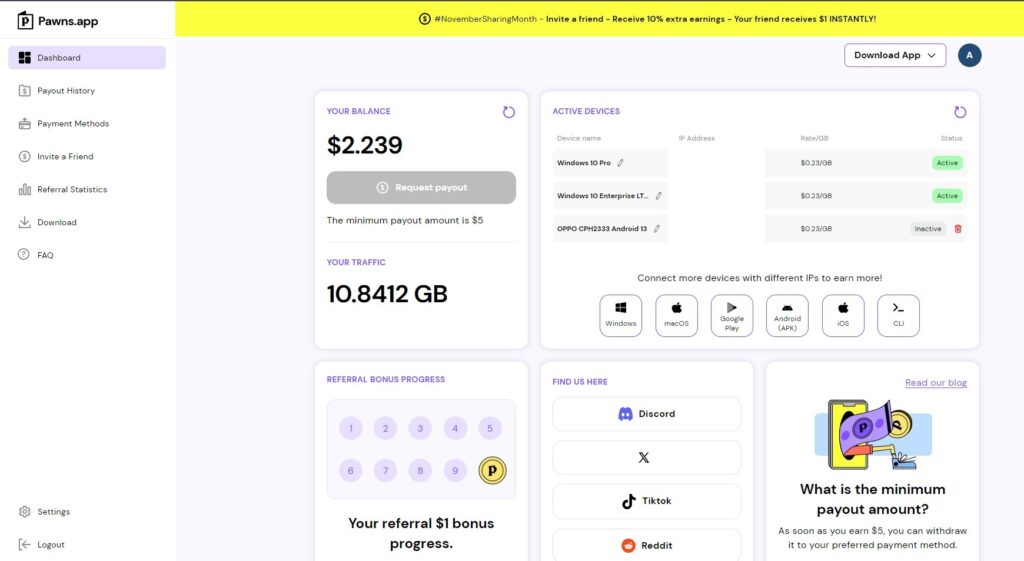This screenshot has height=561, width=1024.
Task: Edit the Windows 10 Pro device name
Action: tap(620, 163)
